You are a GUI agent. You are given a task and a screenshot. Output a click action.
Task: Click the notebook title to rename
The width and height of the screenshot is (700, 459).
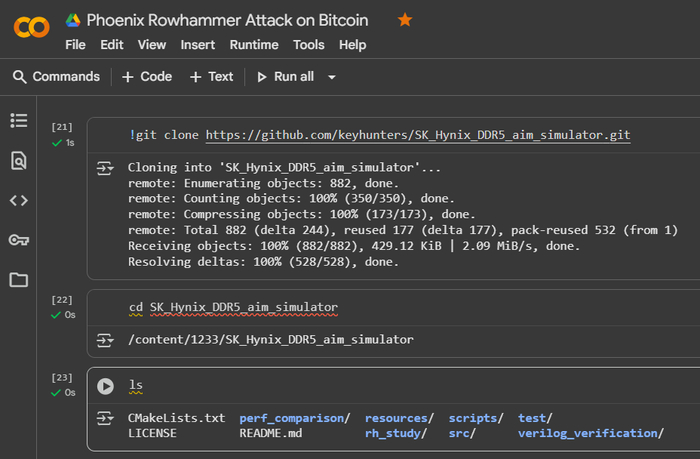click(x=227, y=20)
